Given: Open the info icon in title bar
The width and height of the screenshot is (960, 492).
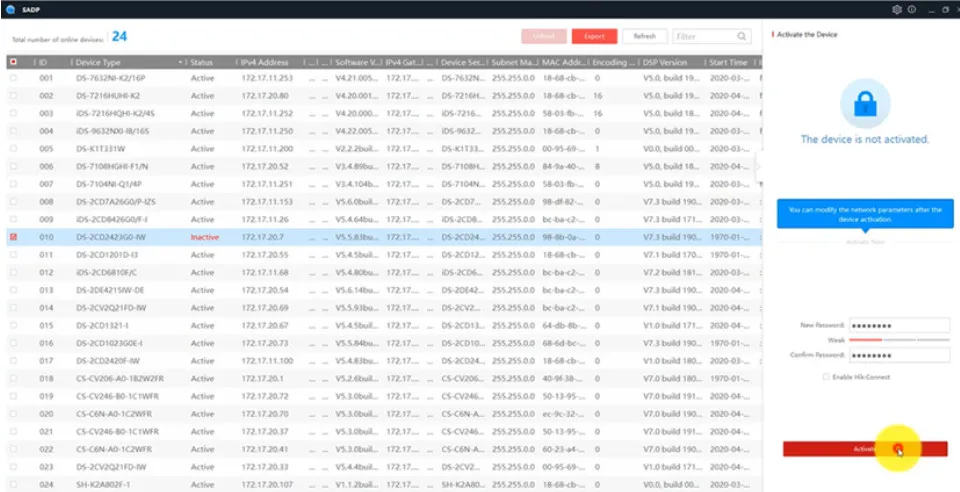Looking at the screenshot, I should [912, 10].
